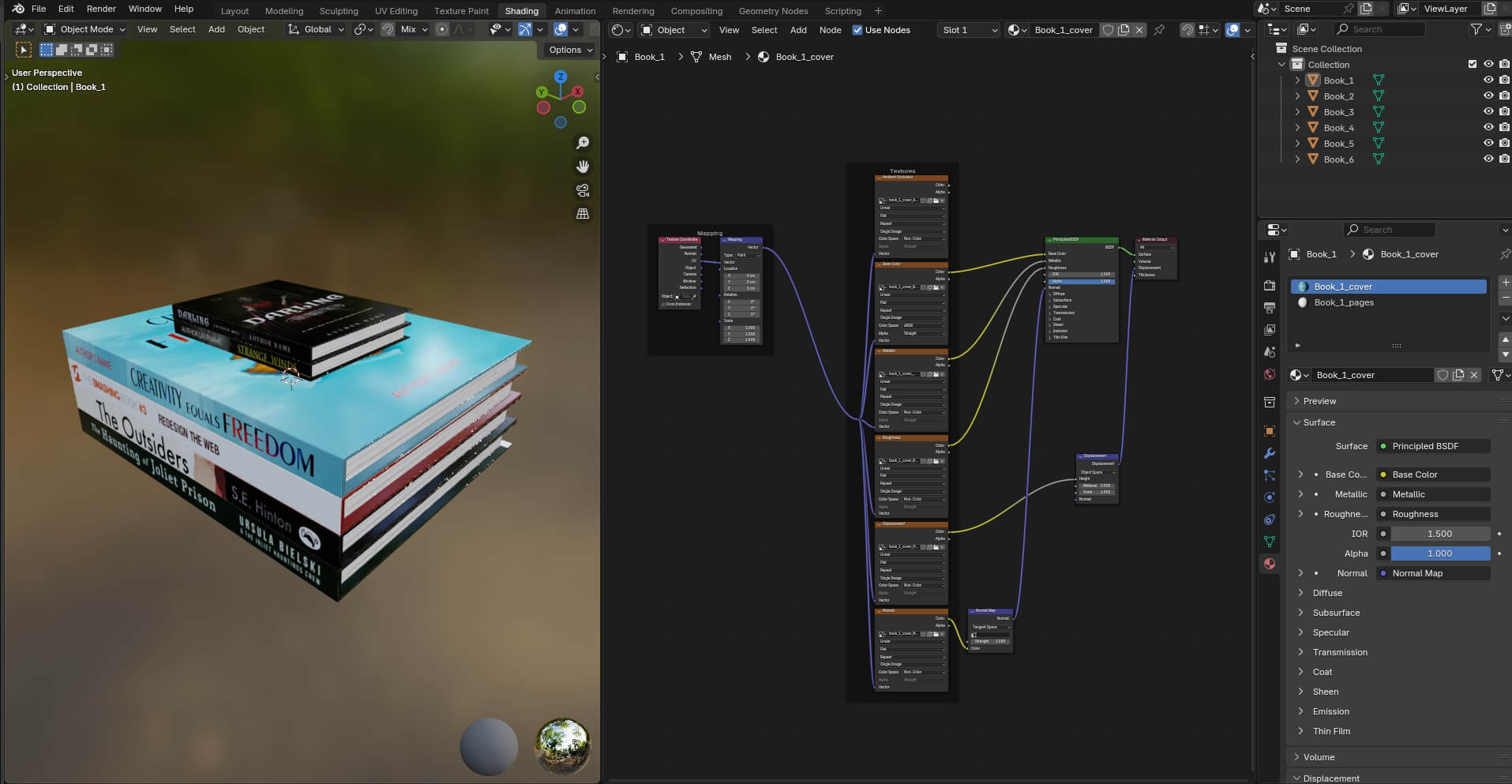Choose the set-new-selection box mode icon
Image resolution: width=1512 pixels, height=784 pixels.
(47, 50)
